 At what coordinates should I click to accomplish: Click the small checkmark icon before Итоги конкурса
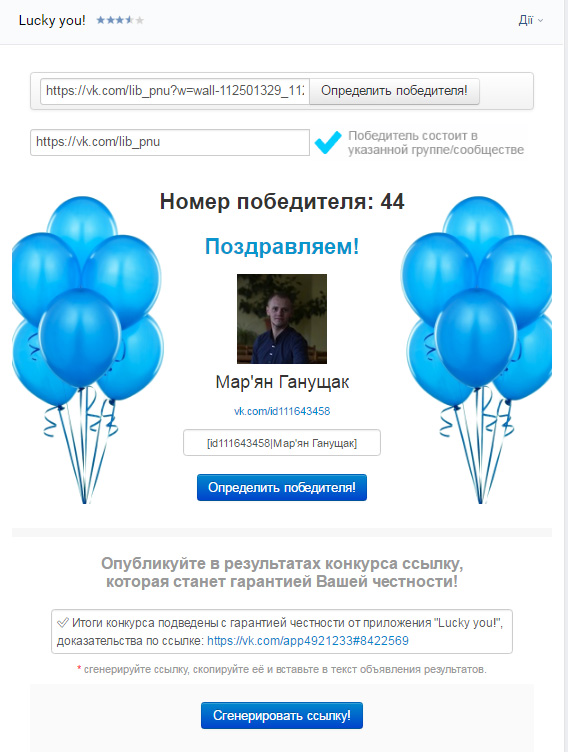(63, 623)
